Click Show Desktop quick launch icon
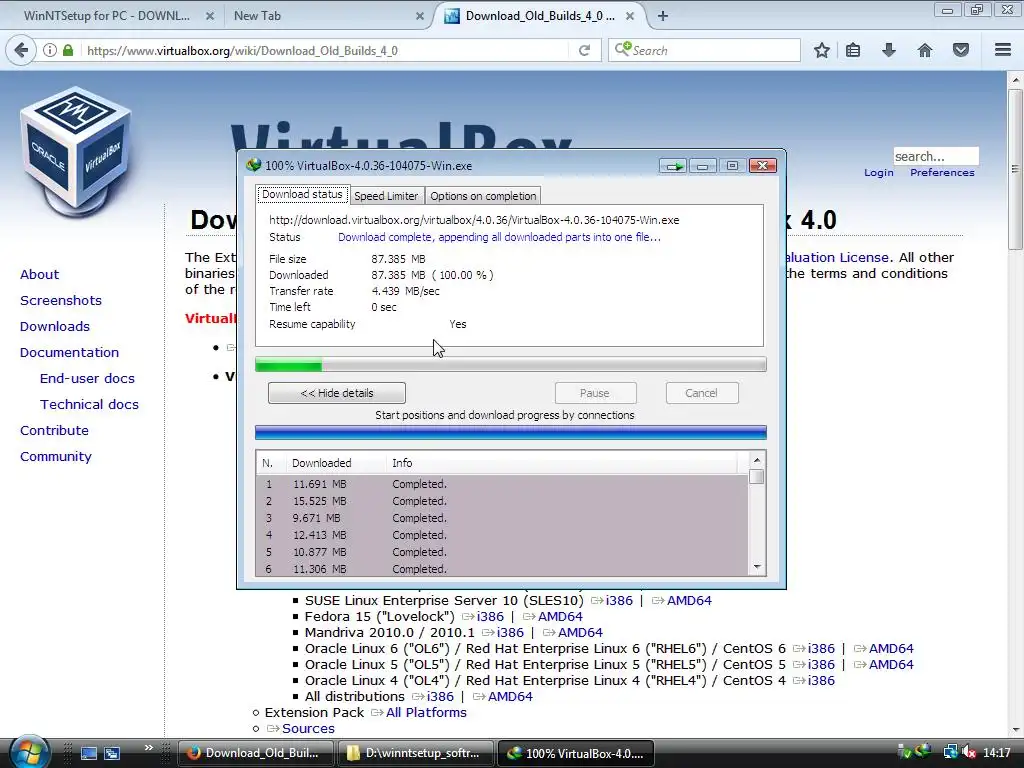This screenshot has height=768, width=1024. pos(89,753)
